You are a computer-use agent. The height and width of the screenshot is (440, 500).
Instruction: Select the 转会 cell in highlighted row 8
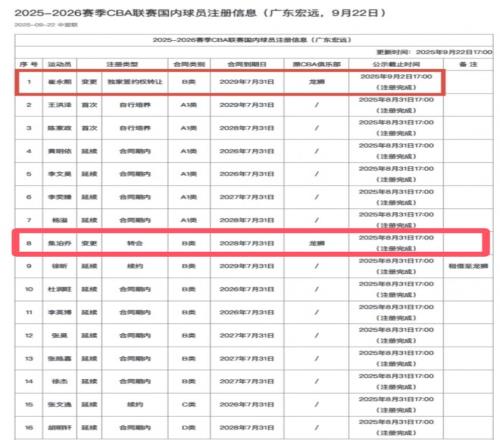(135, 243)
